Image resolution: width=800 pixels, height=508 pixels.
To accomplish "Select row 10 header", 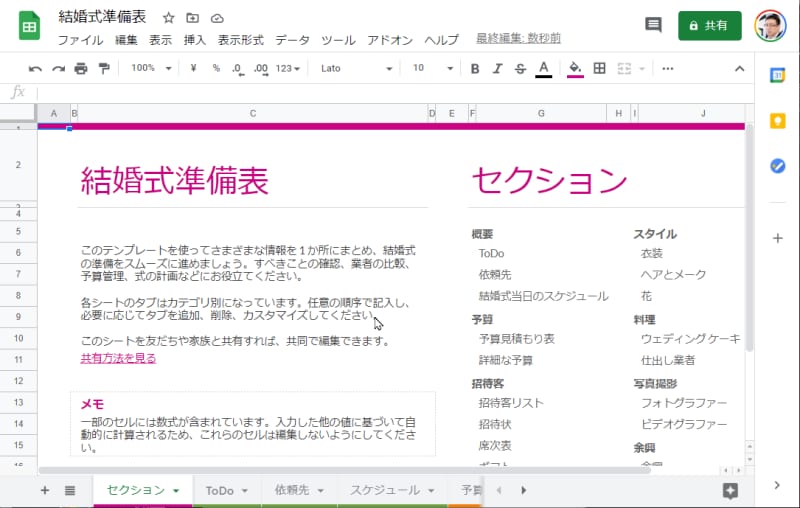I will coord(18,338).
